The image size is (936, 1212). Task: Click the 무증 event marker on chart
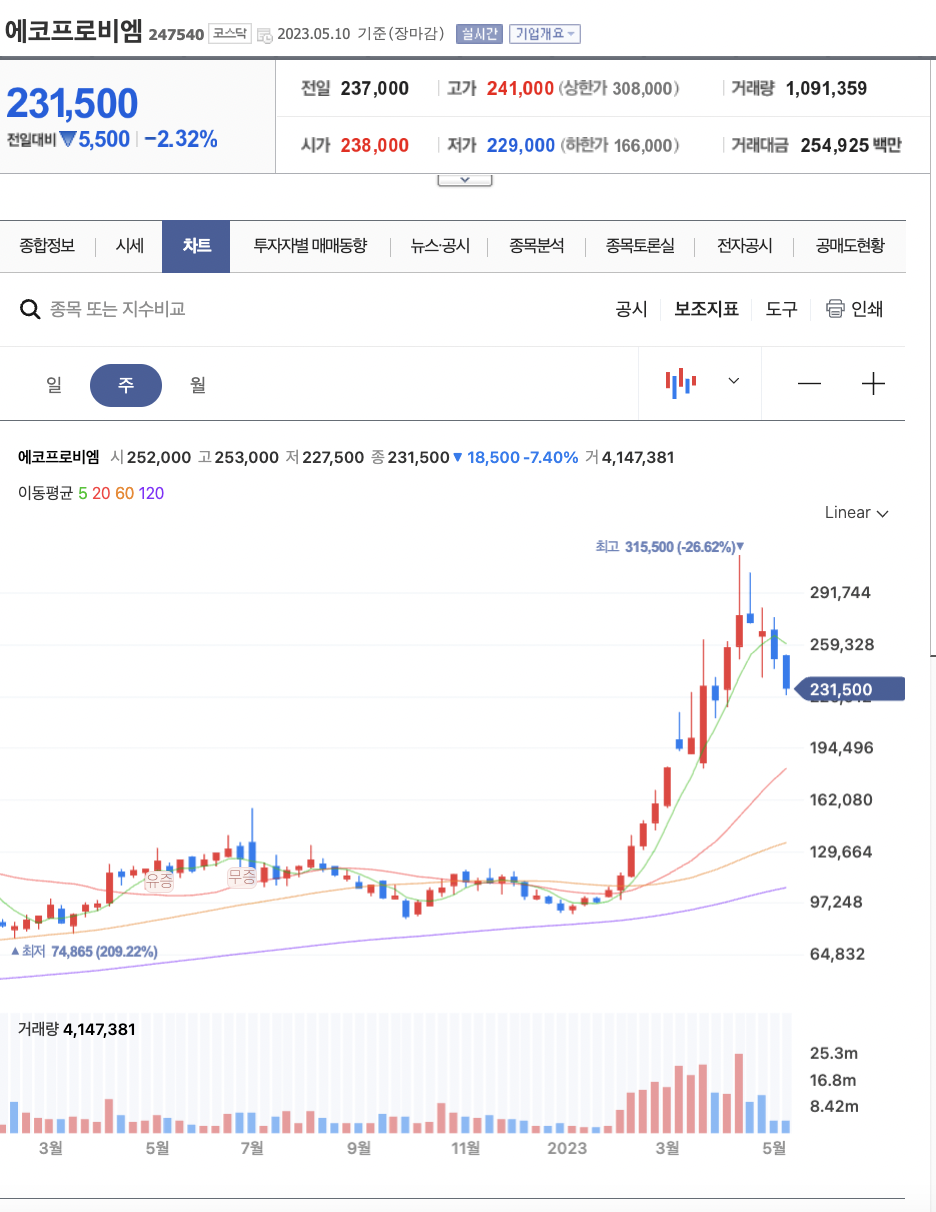click(x=241, y=877)
